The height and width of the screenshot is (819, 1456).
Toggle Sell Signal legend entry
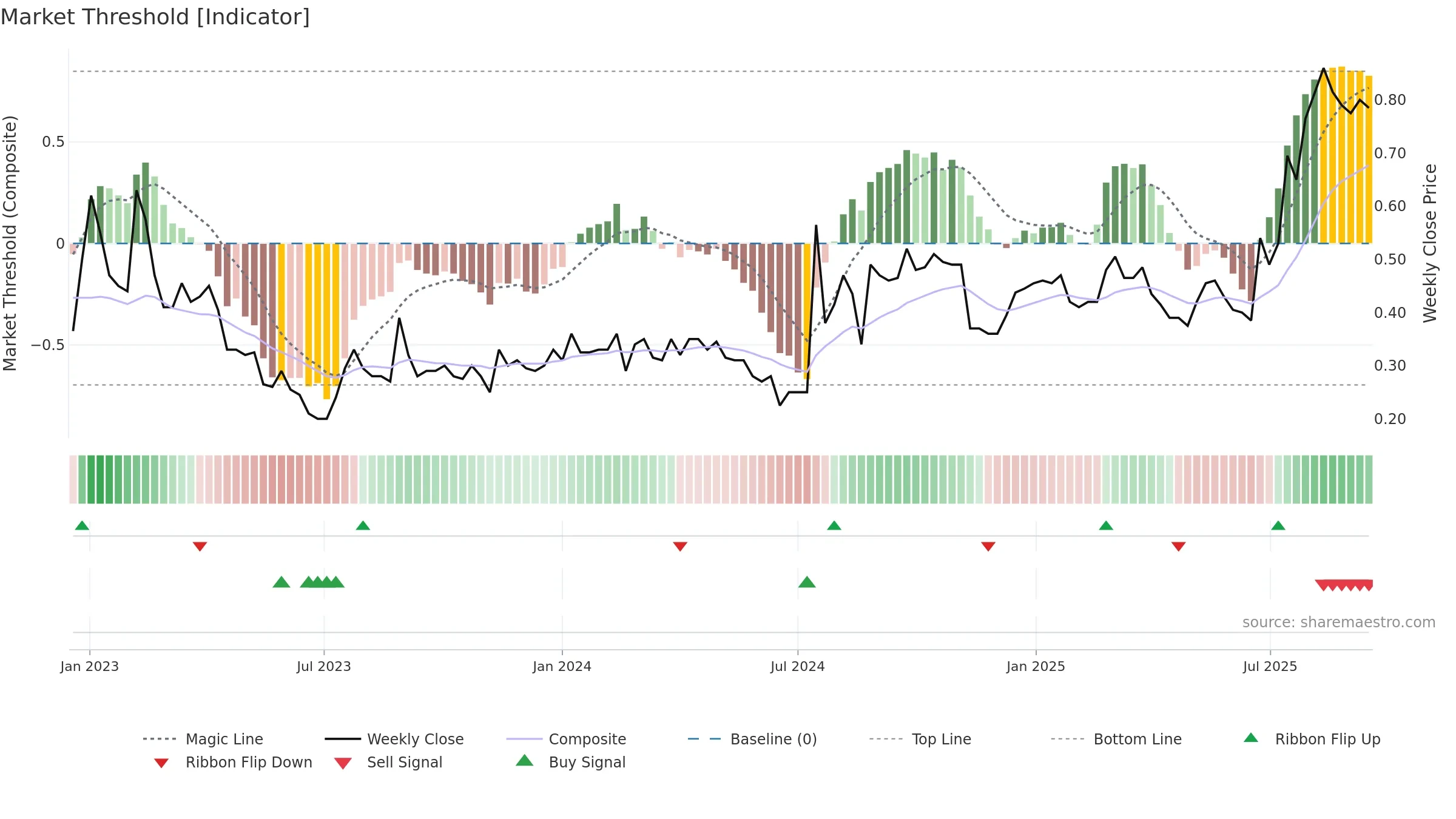(388, 762)
